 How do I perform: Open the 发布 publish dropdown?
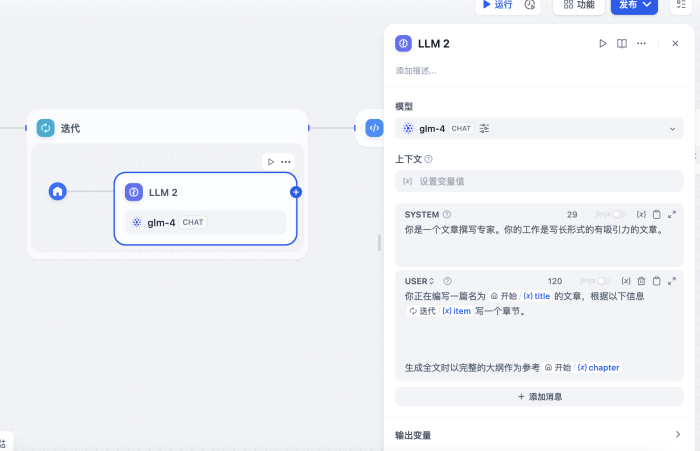(636, 5)
